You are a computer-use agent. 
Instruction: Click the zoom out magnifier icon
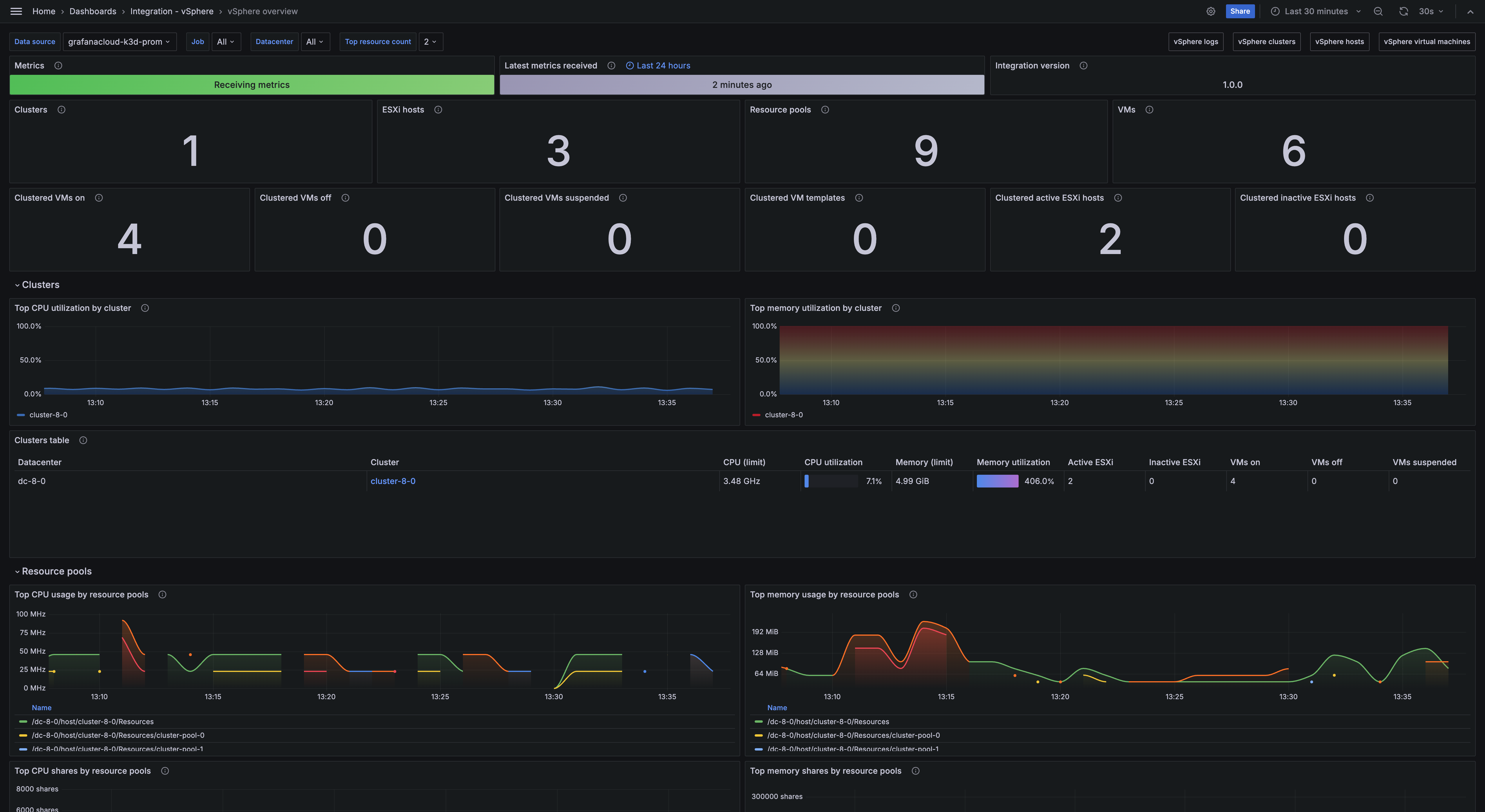[1378, 11]
